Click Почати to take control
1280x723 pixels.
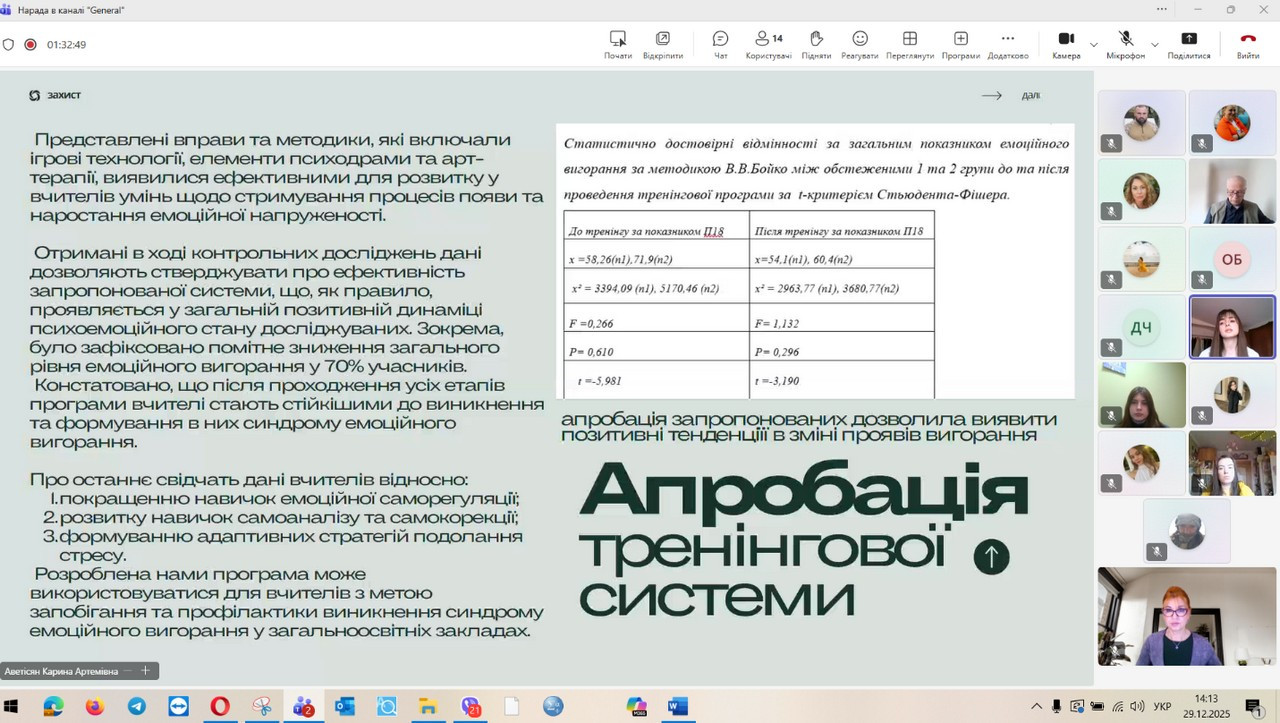(x=618, y=43)
